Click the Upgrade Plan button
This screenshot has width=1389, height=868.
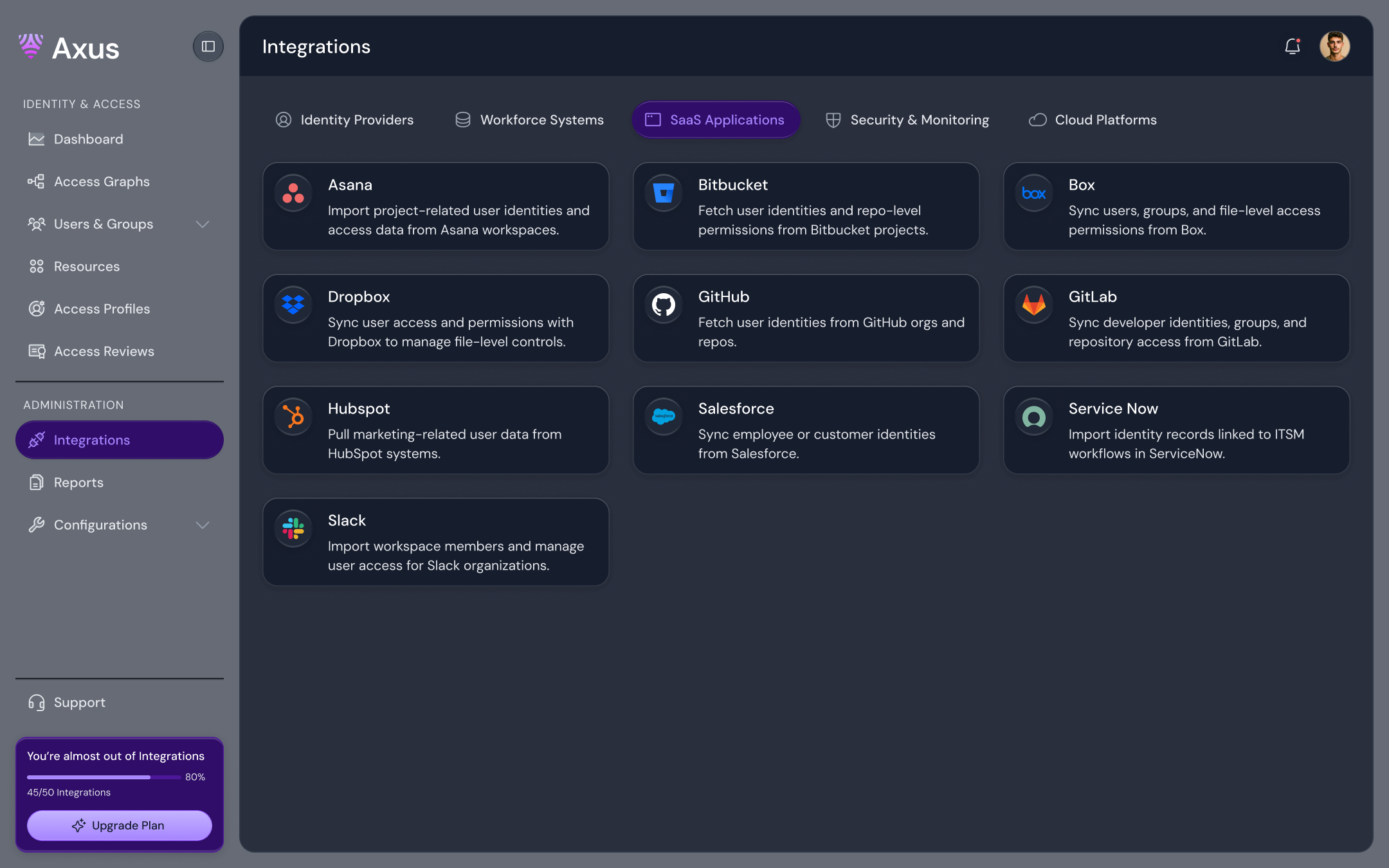tap(120, 825)
